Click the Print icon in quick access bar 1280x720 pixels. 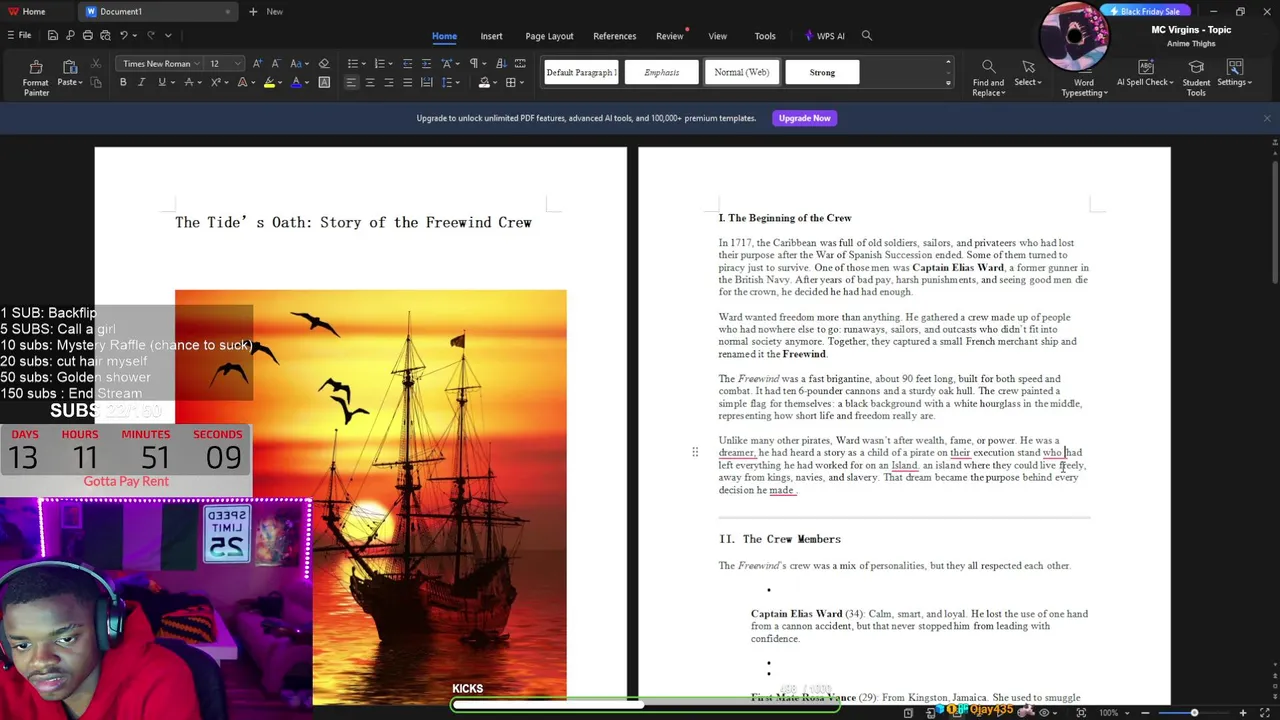coord(88,35)
